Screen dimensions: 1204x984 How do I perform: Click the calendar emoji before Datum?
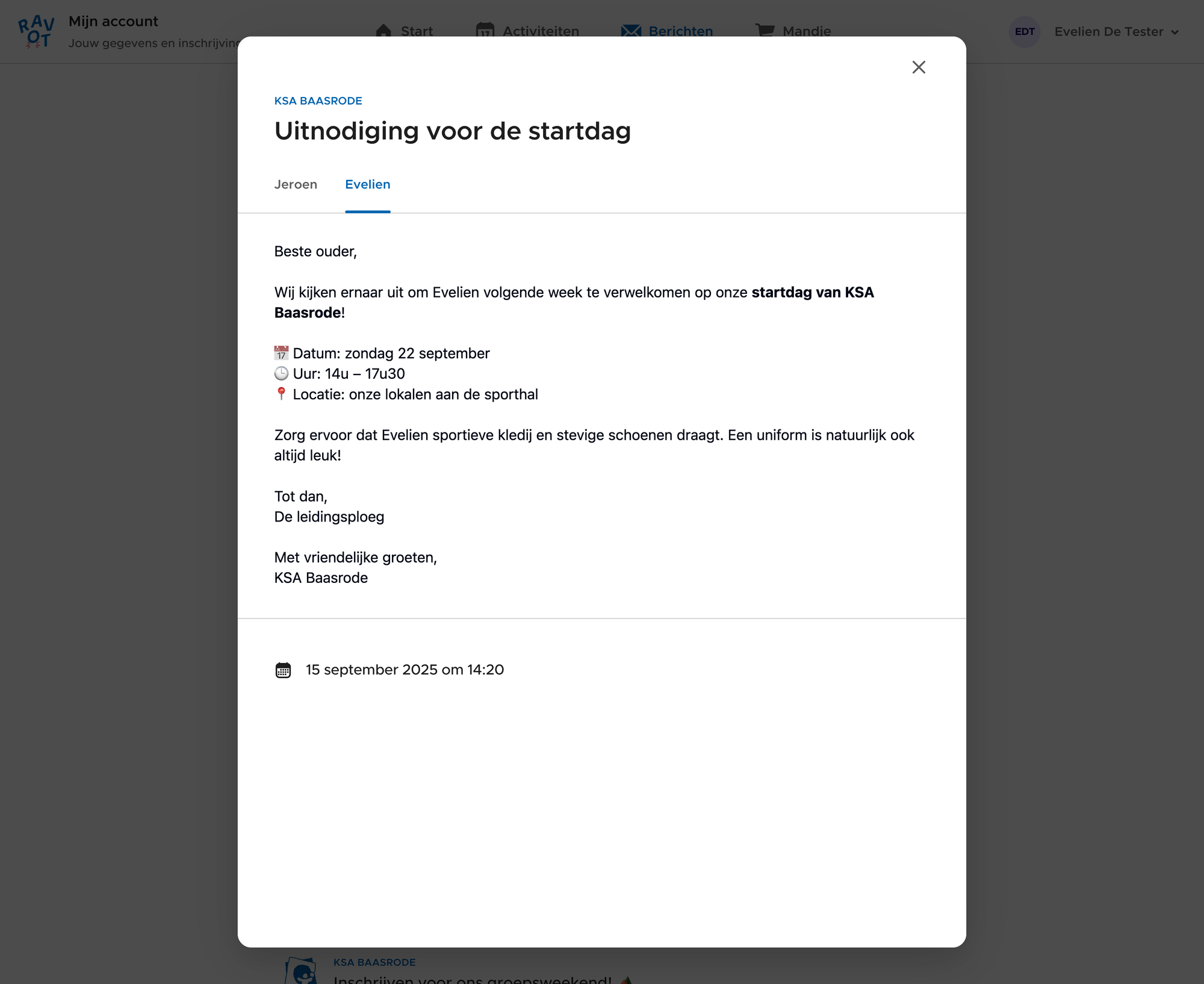coord(281,353)
